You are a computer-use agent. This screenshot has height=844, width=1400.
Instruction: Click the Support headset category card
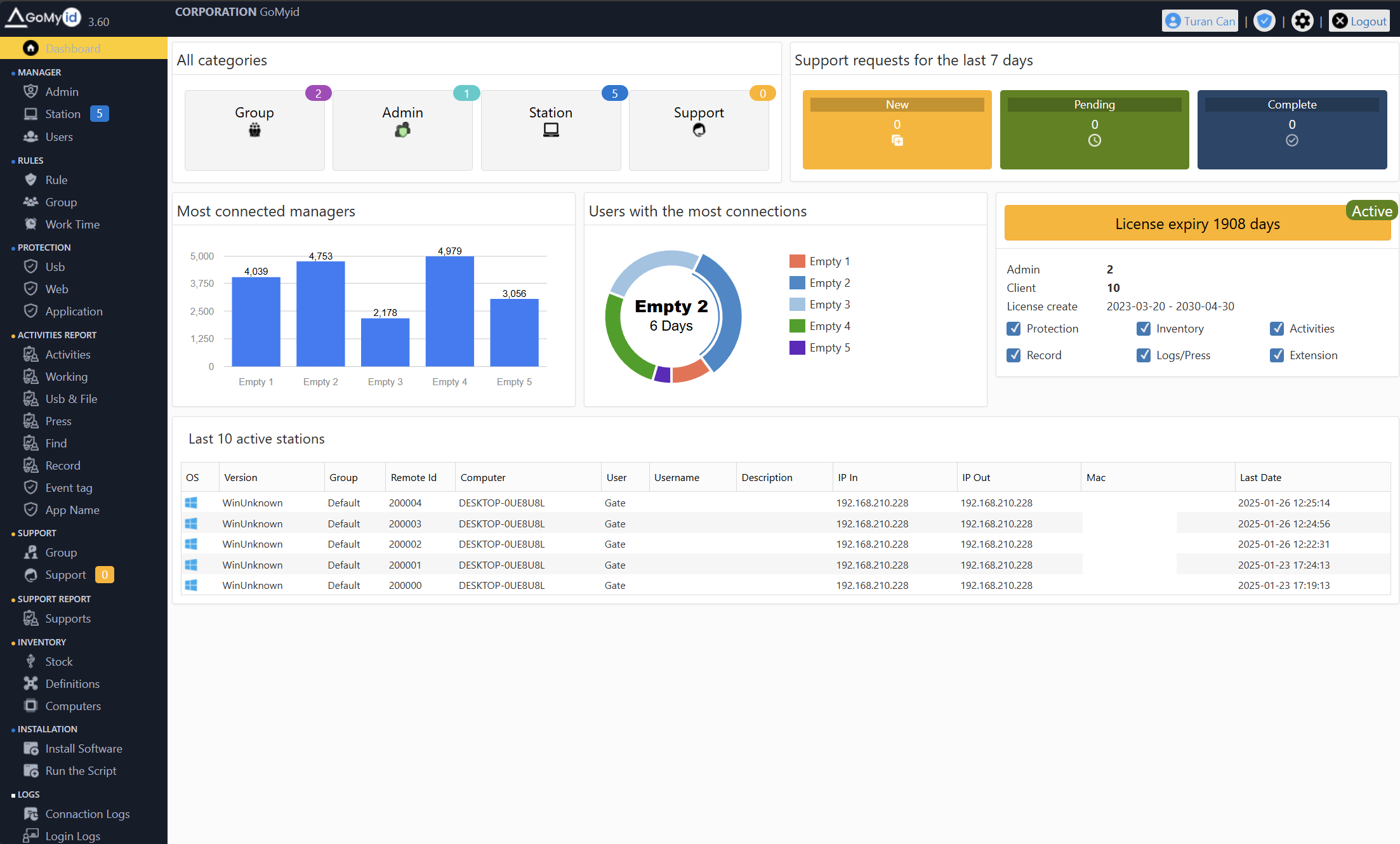[698, 129]
